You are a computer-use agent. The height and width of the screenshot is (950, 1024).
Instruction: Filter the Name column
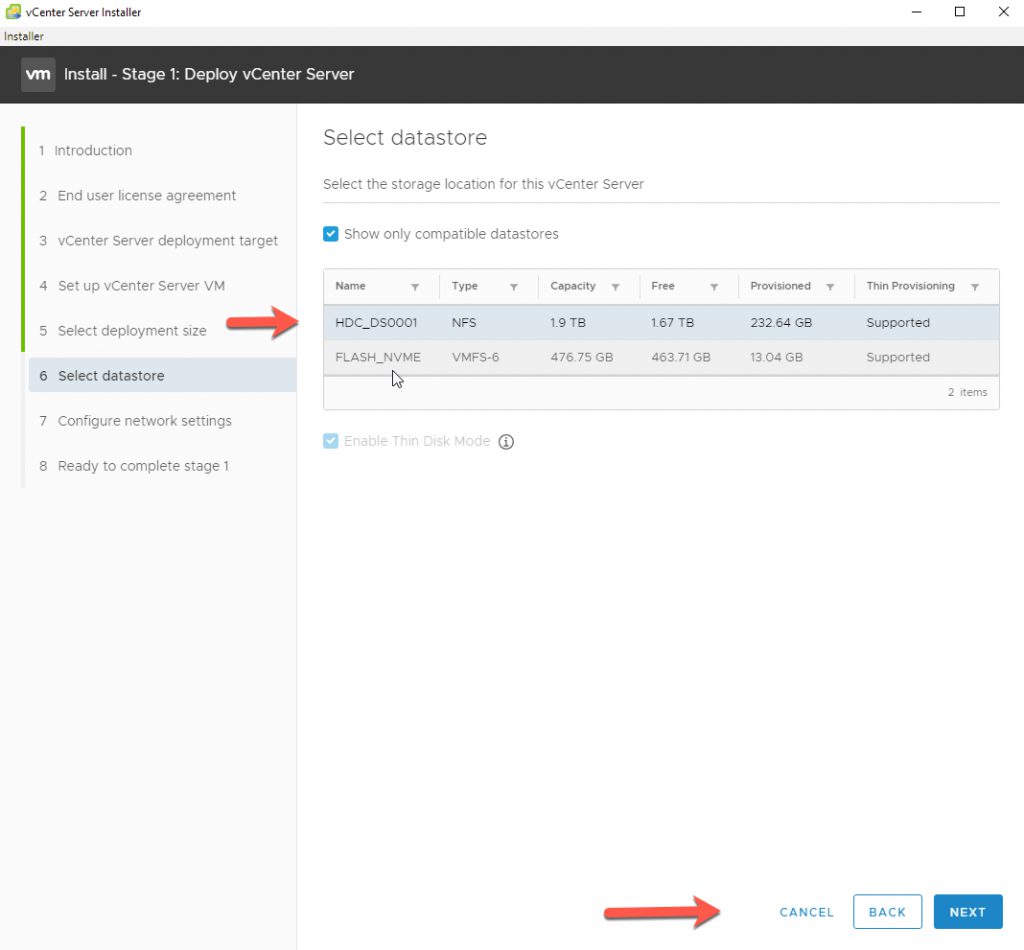pyautogui.click(x=415, y=287)
